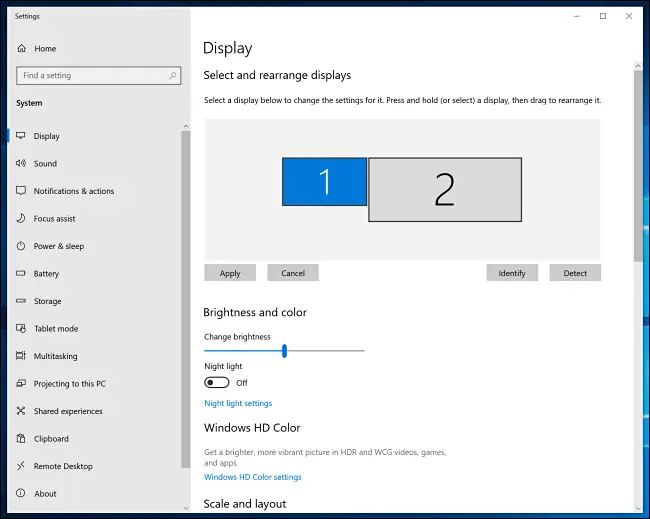Screen dimensions: 650x519
Task: Click the Storage drive icon
Action: click(x=21, y=301)
